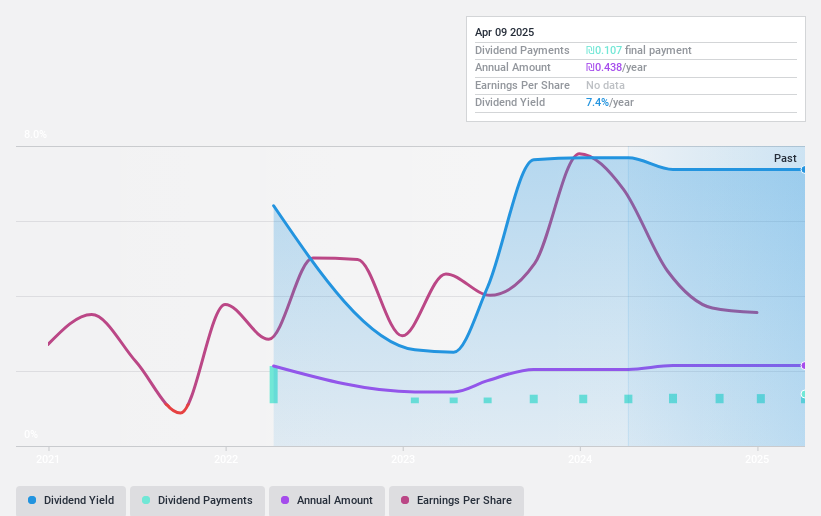821x516 pixels.
Task: Click the Past label on chart
Action: point(785,158)
